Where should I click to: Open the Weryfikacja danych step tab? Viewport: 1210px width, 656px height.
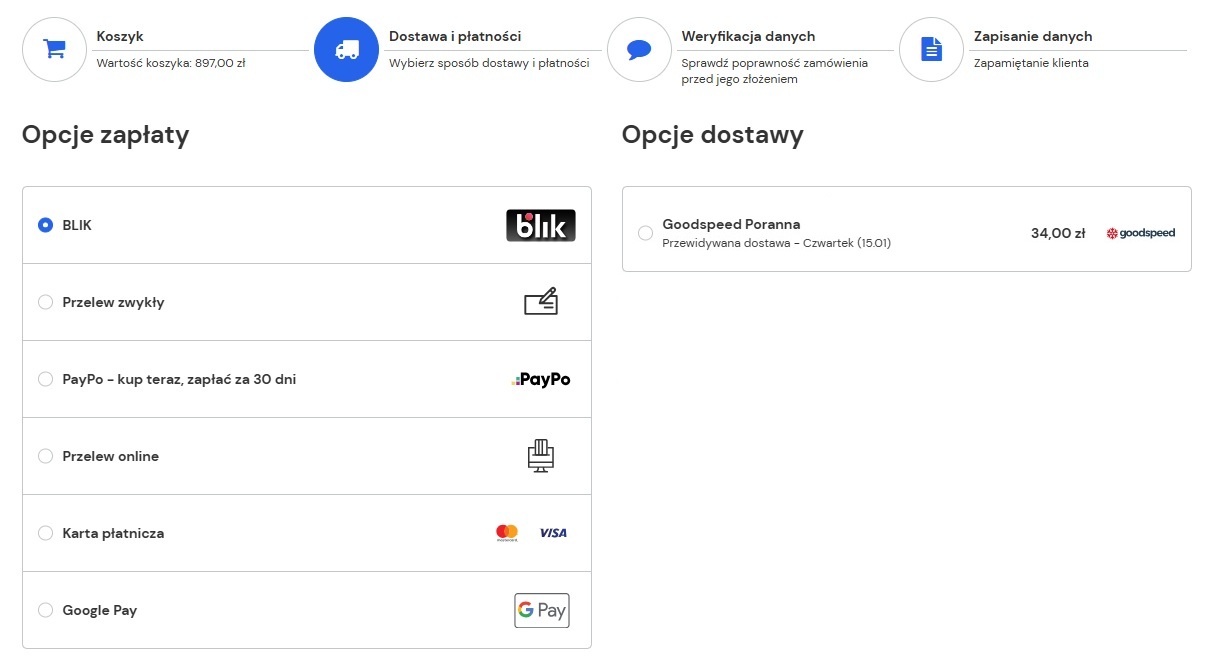(748, 37)
